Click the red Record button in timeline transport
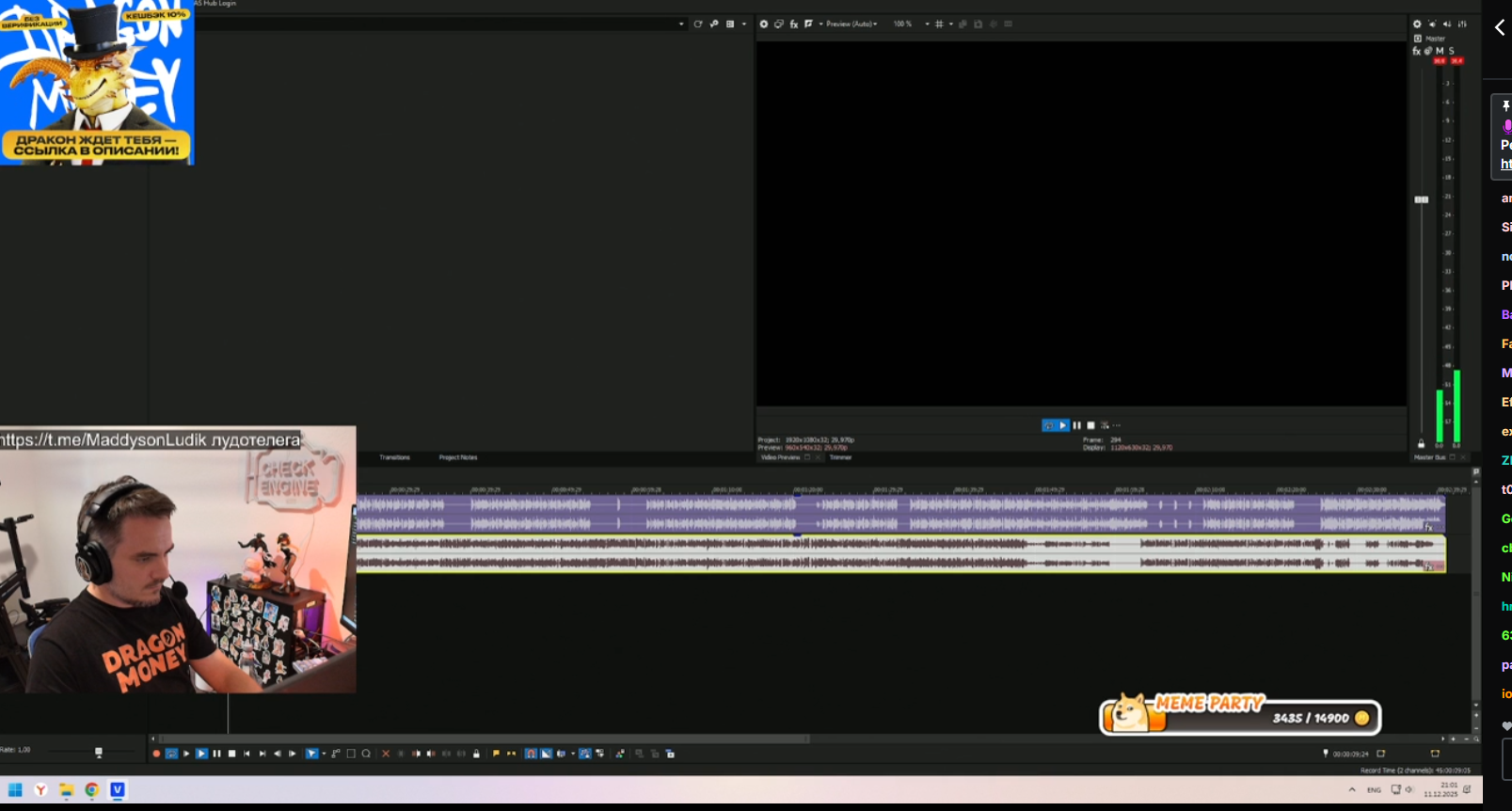This screenshot has height=811, width=1512. pyautogui.click(x=156, y=754)
